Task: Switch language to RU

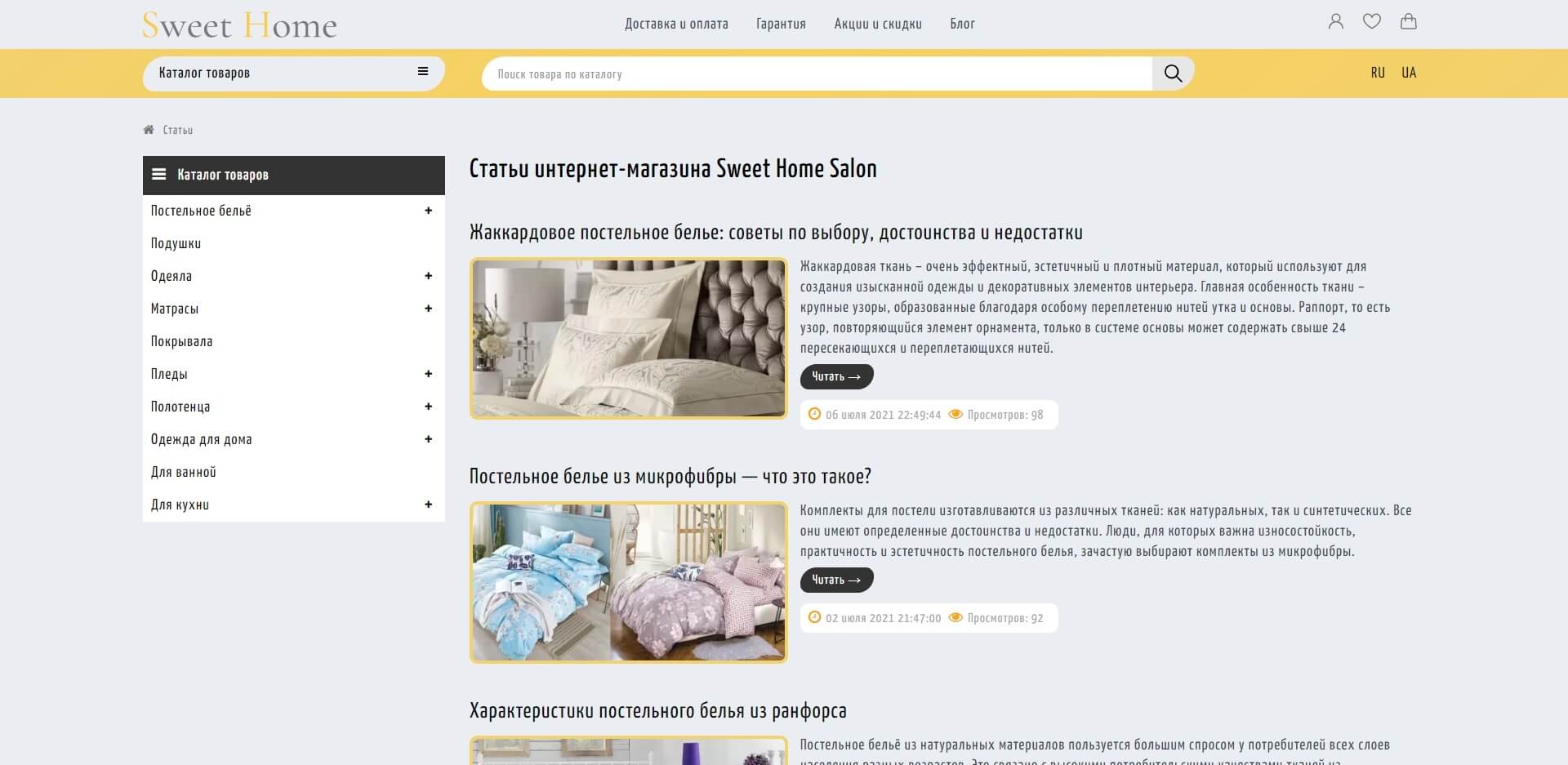Action: pos(1378,73)
